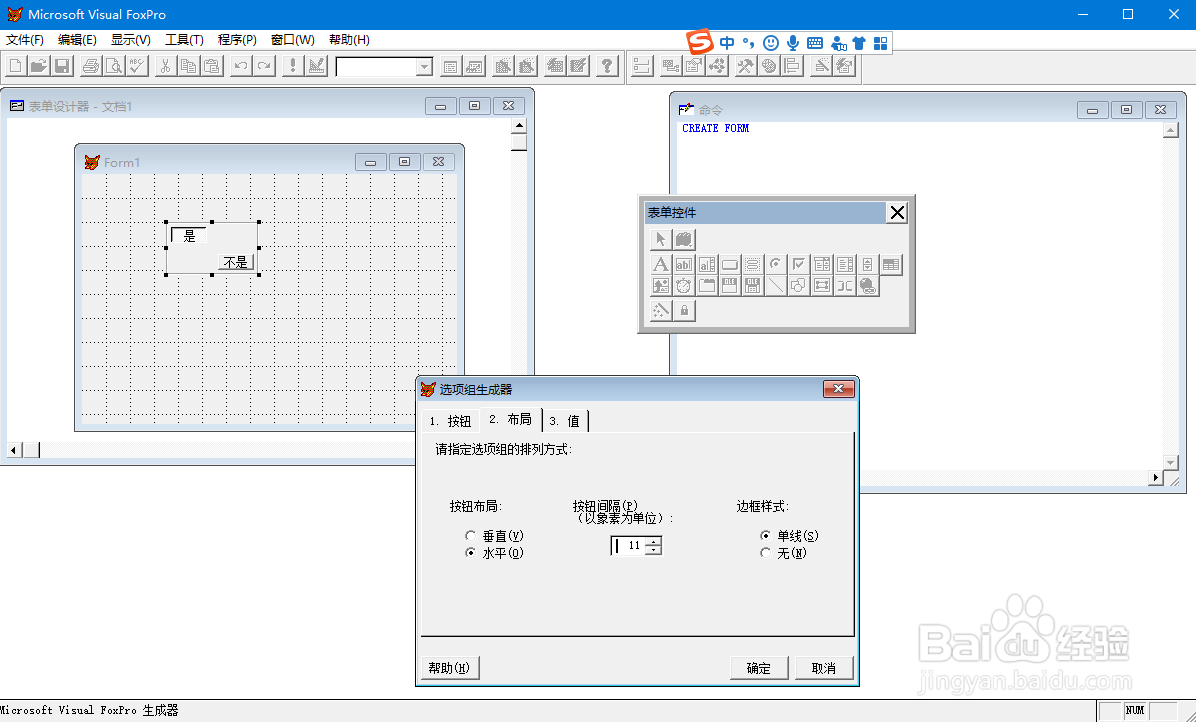Decrease button spacing with spinner down arrow
Viewport: 1196px width, 722px height.
[654, 550]
